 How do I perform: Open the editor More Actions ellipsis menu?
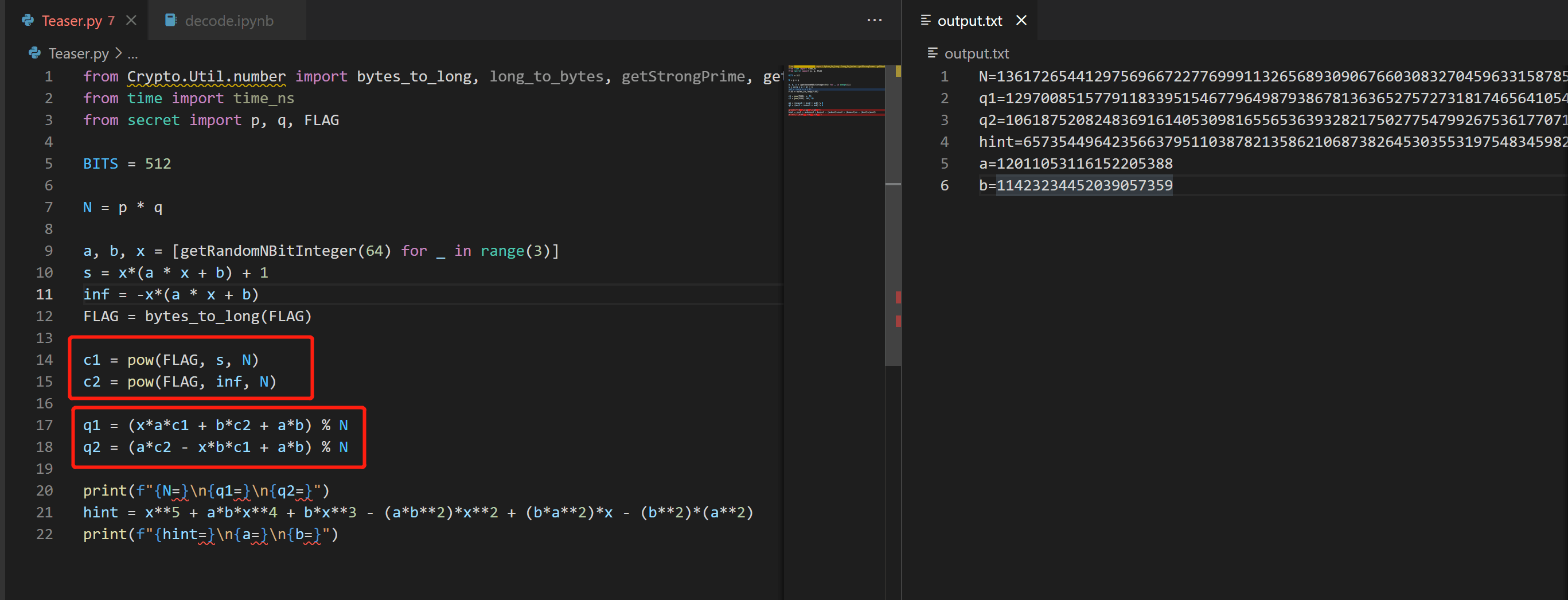coord(874,21)
